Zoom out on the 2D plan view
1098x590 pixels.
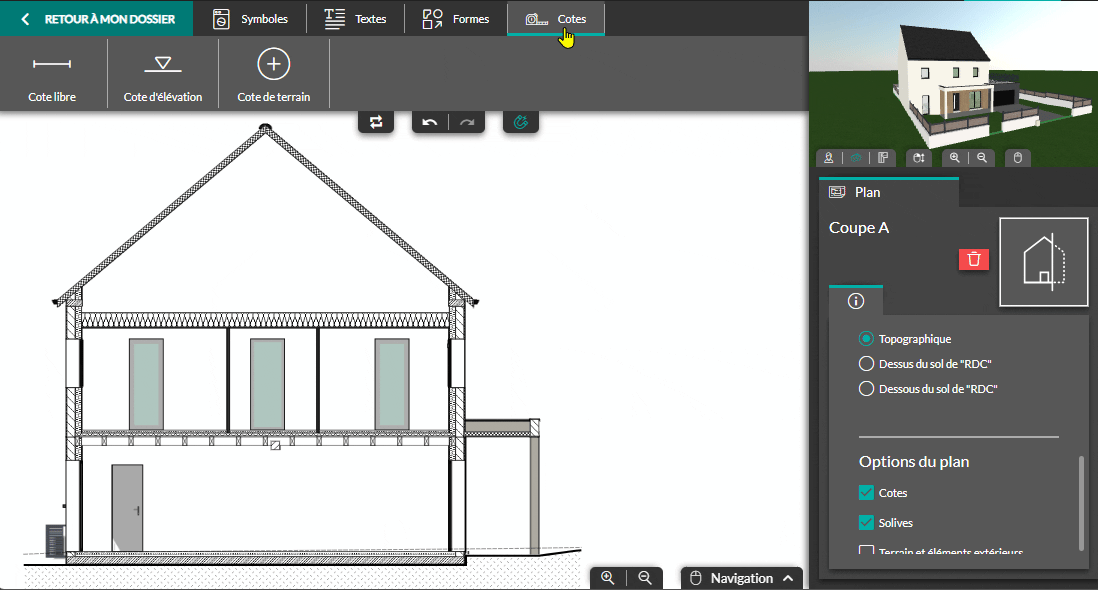pyautogui.click(x=645, y=578)
